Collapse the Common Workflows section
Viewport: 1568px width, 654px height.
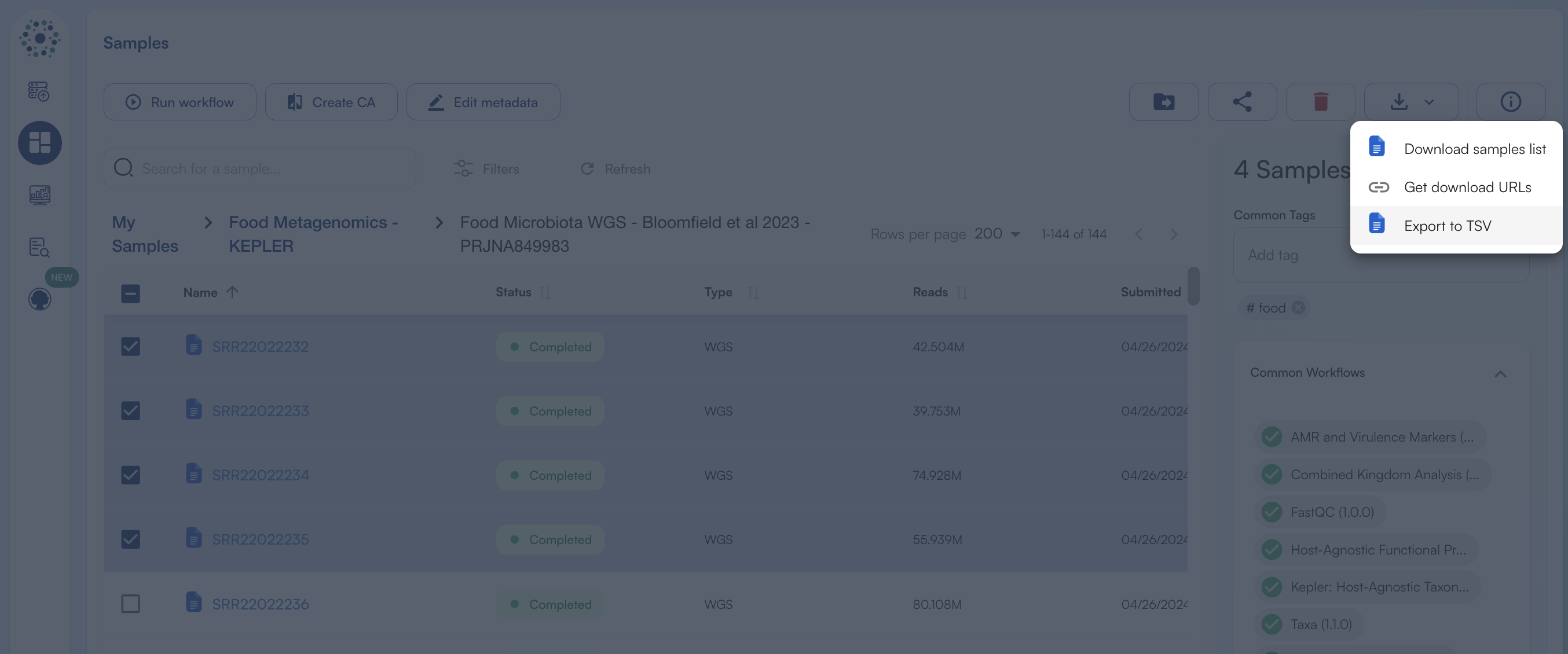pos(1500,373)
